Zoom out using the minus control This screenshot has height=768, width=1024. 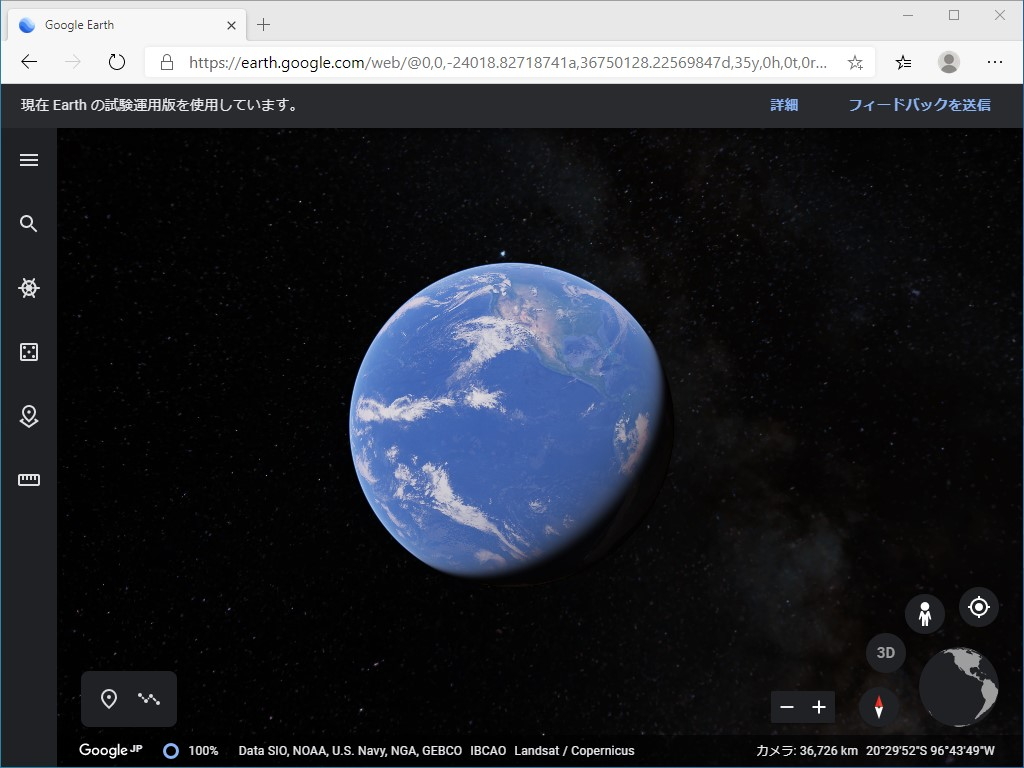coord(787,707)
